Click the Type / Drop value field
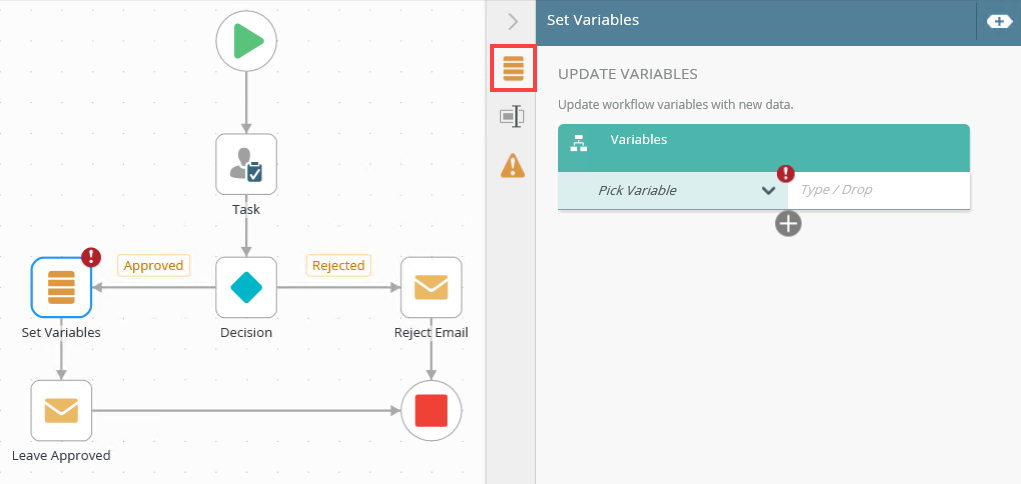Screen dimensions: 1021x484 pos(878,190)
